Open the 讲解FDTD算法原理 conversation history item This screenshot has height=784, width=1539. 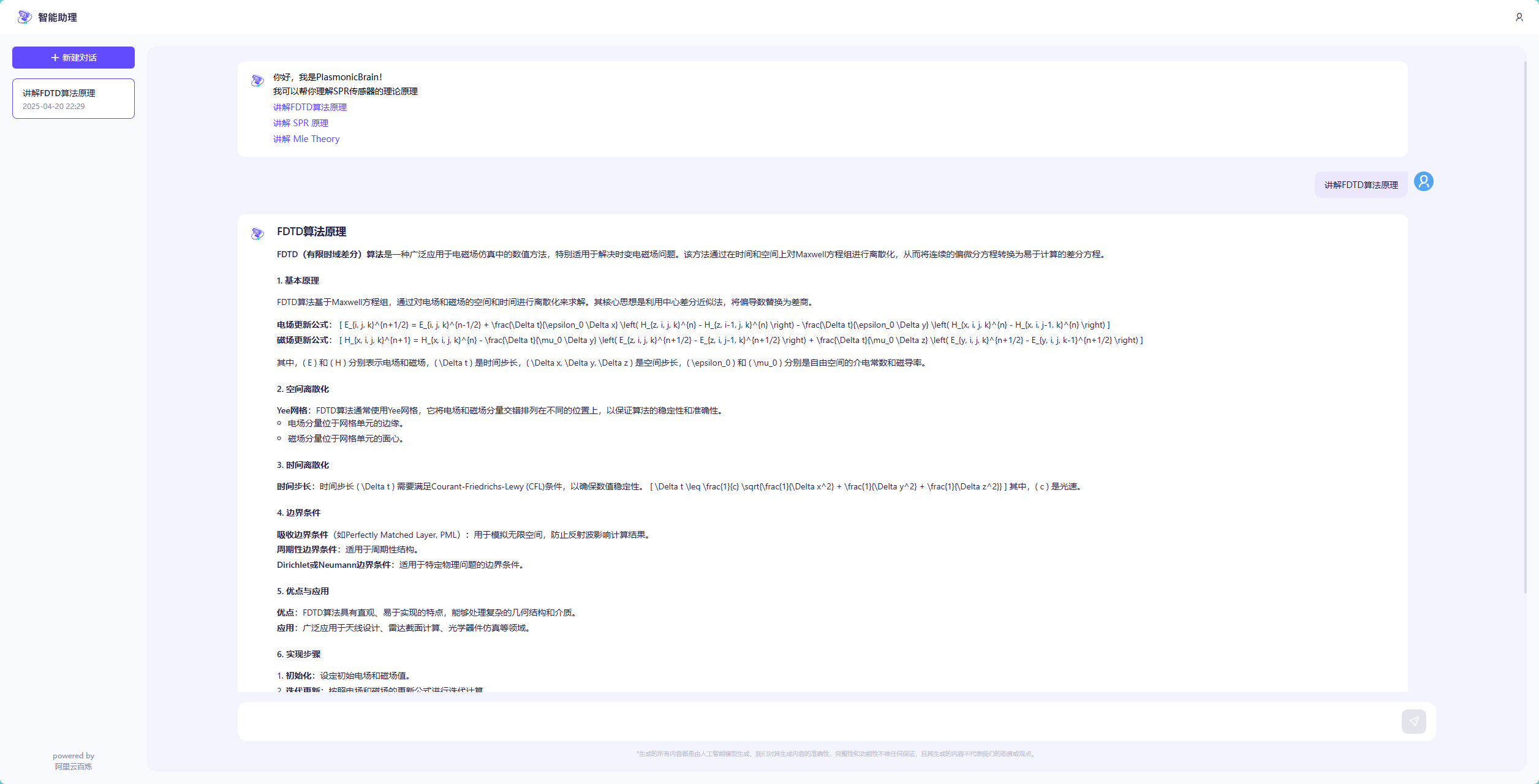tap(74, 98)
